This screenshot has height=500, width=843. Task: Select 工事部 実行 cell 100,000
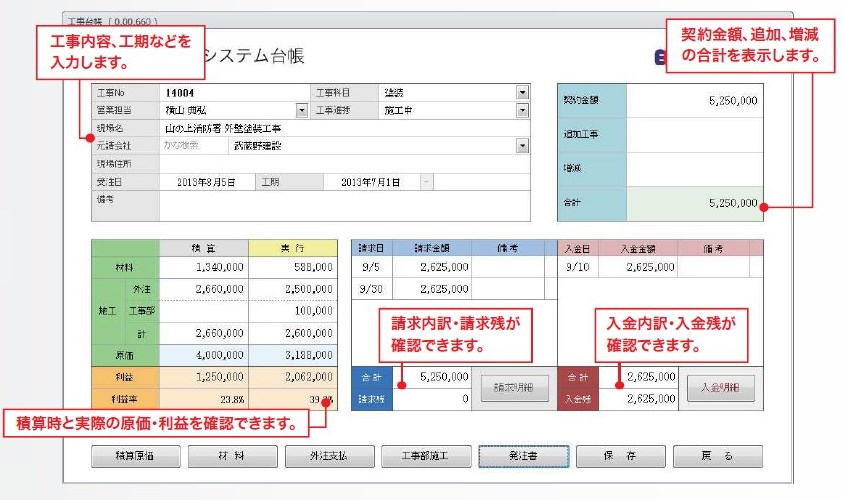293,311
